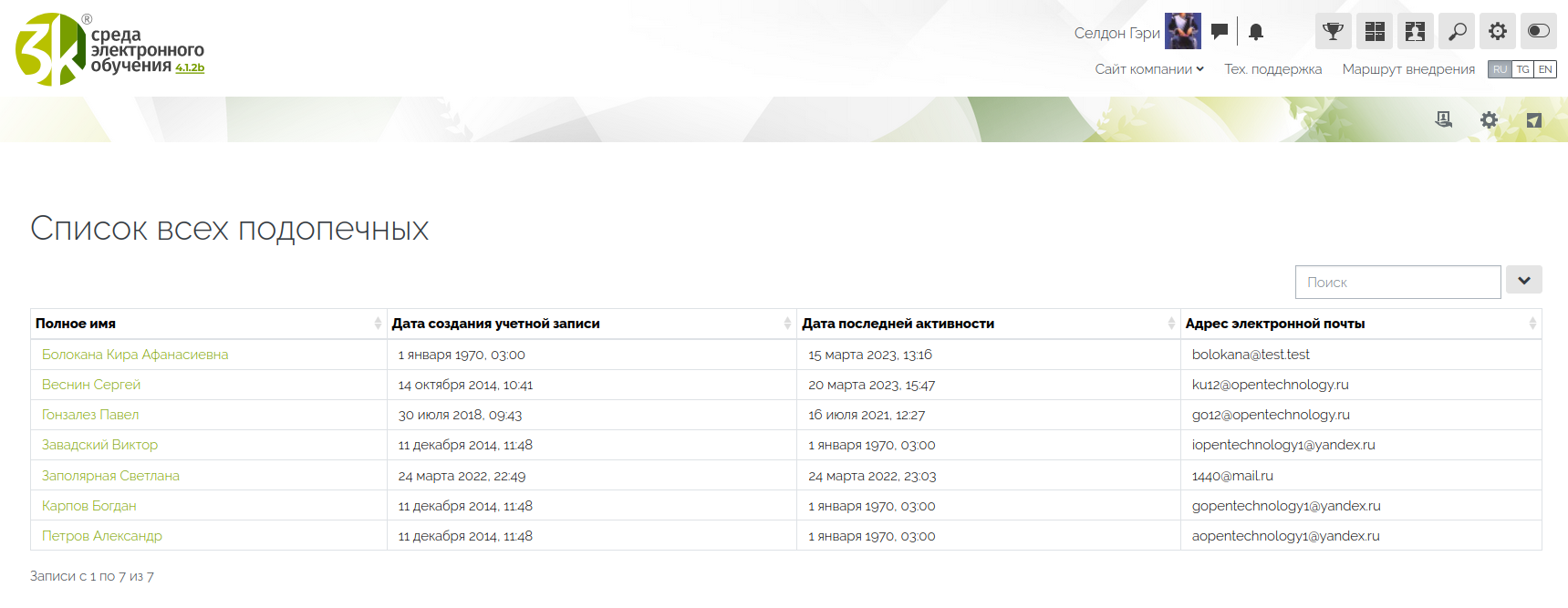Screen dimensions: 1568x608
Task: Open the dashboard tiles icon
Action: click(1375, 32)
